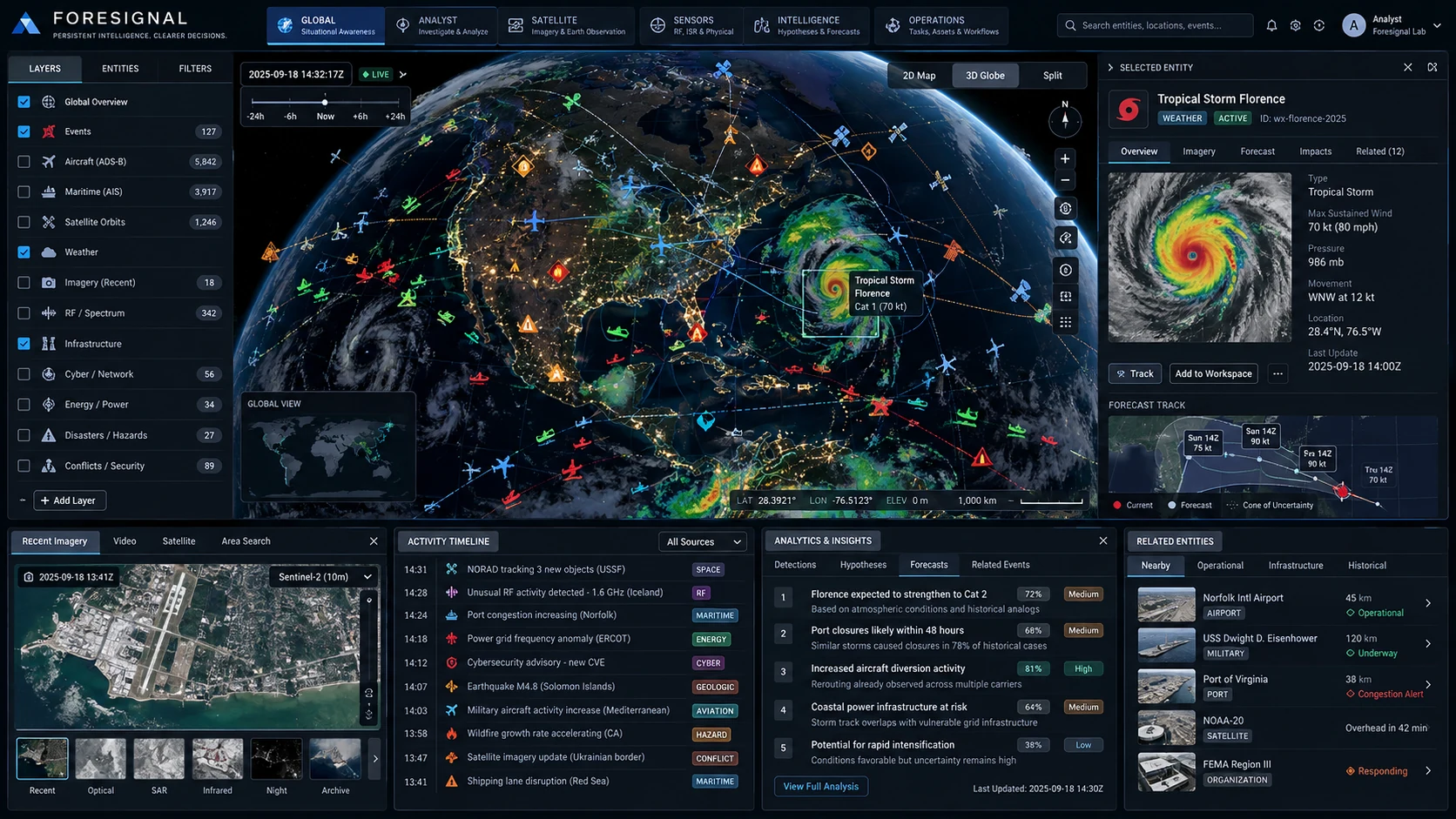Zoom in with the globe plus button
The image size is (1456, 819).
click(x=1065, y=158)
